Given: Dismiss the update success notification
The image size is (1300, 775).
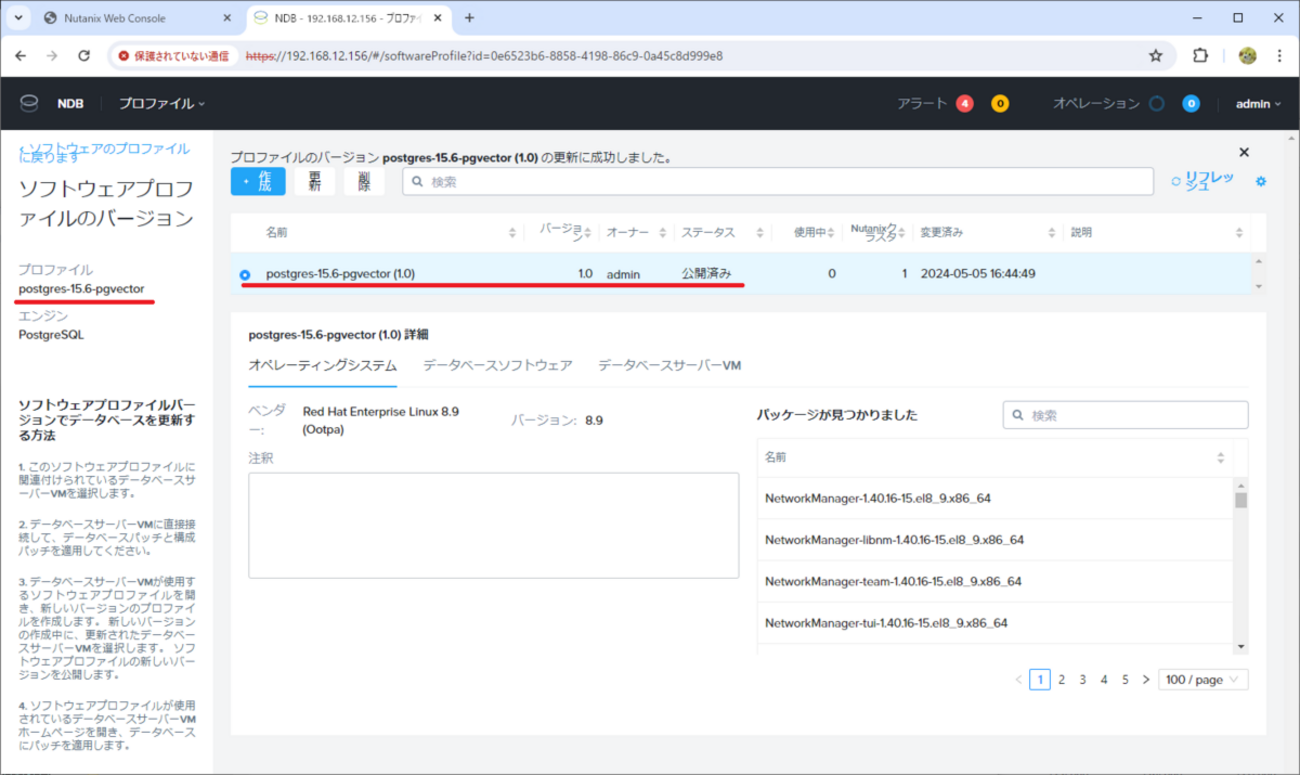Looking at the screenshot, I should 1244,152.
